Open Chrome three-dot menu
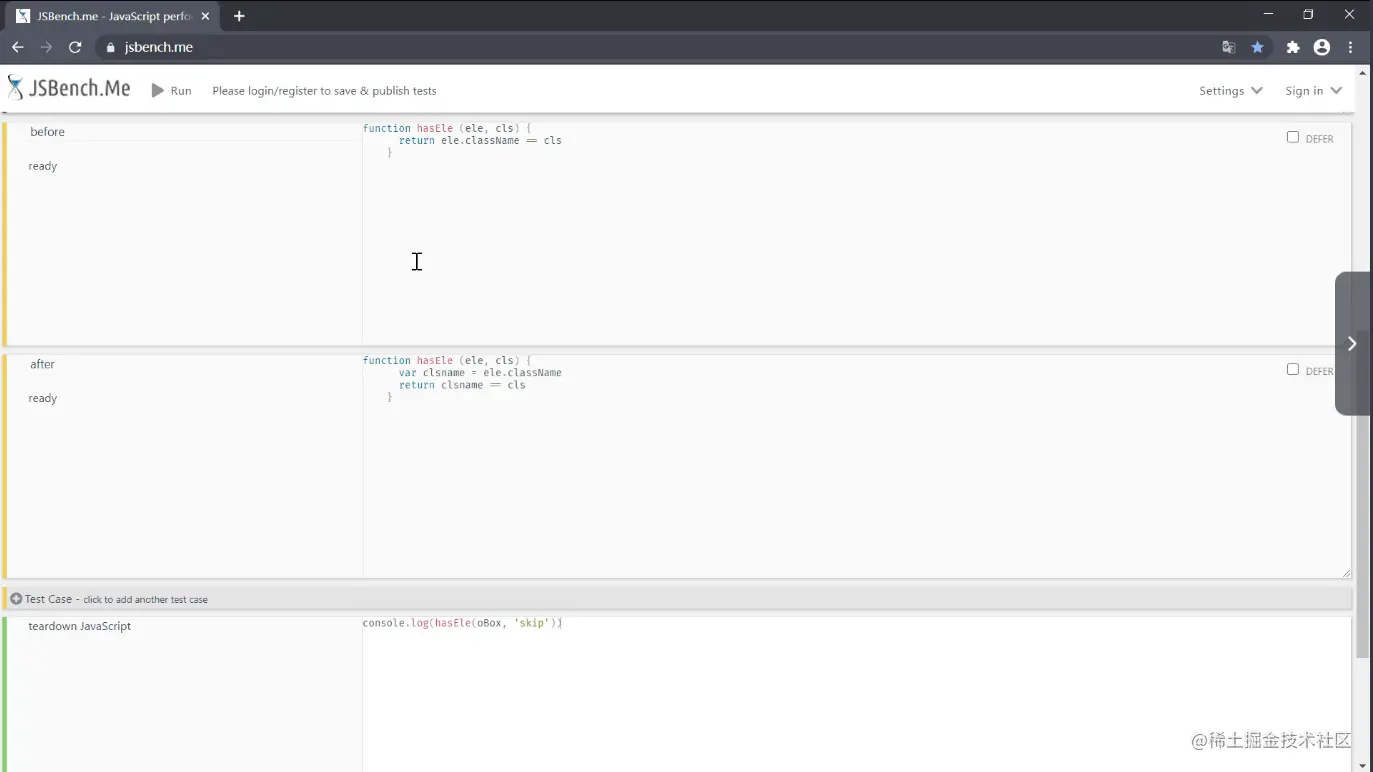This screenshot has height=772, width=1373. 1351,47
